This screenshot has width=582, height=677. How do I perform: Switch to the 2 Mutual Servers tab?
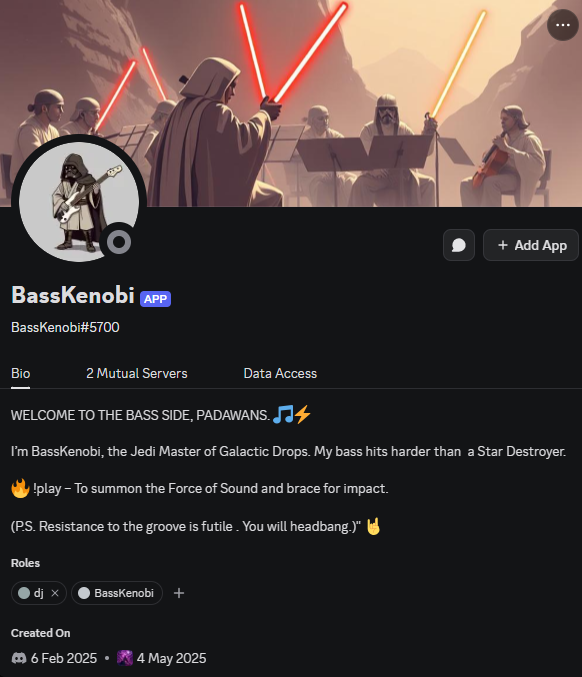tap(136, 373)
